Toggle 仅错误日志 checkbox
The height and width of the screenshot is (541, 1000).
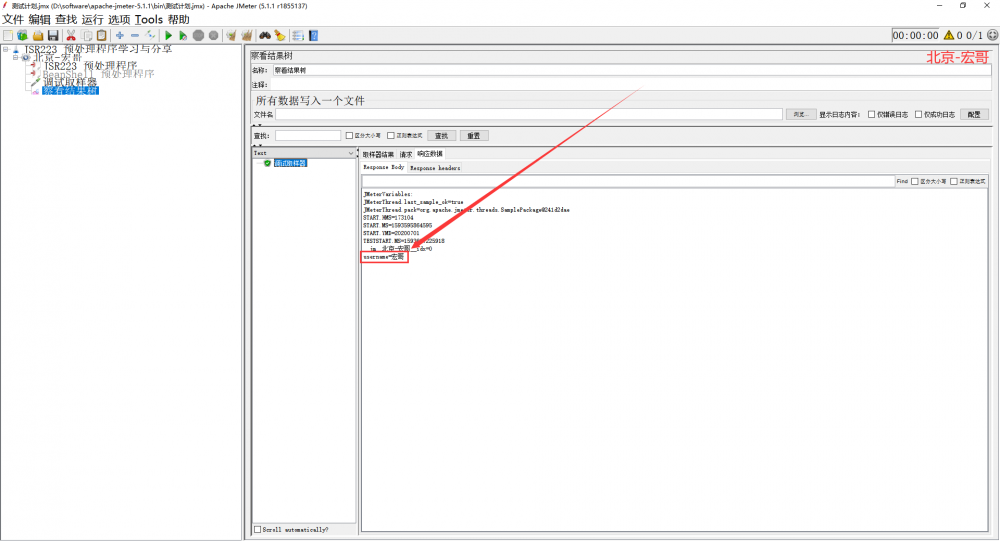(x=871, y=115)
